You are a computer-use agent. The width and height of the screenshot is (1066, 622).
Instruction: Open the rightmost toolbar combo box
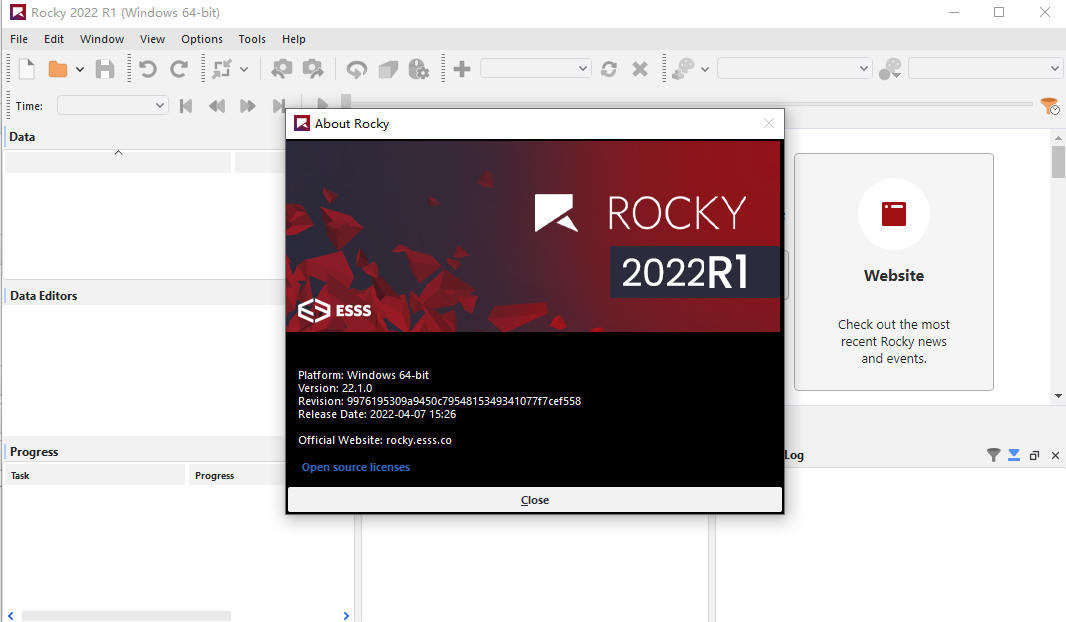point(986,68)
